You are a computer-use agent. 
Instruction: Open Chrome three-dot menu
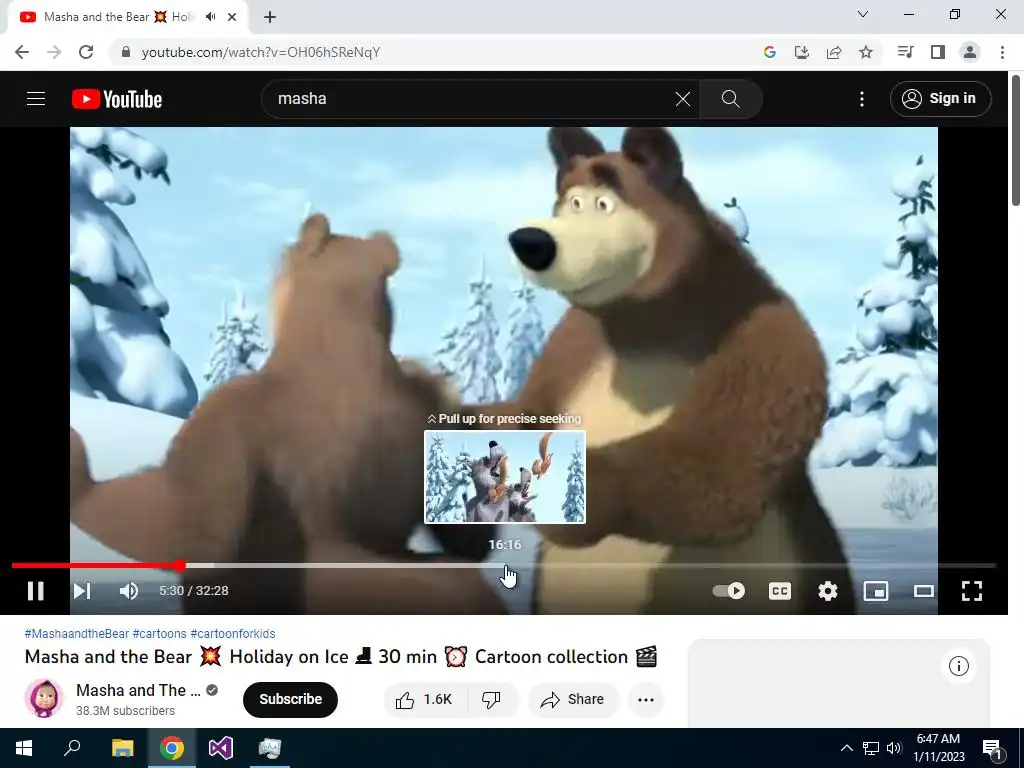click(x=1002, y=52)
